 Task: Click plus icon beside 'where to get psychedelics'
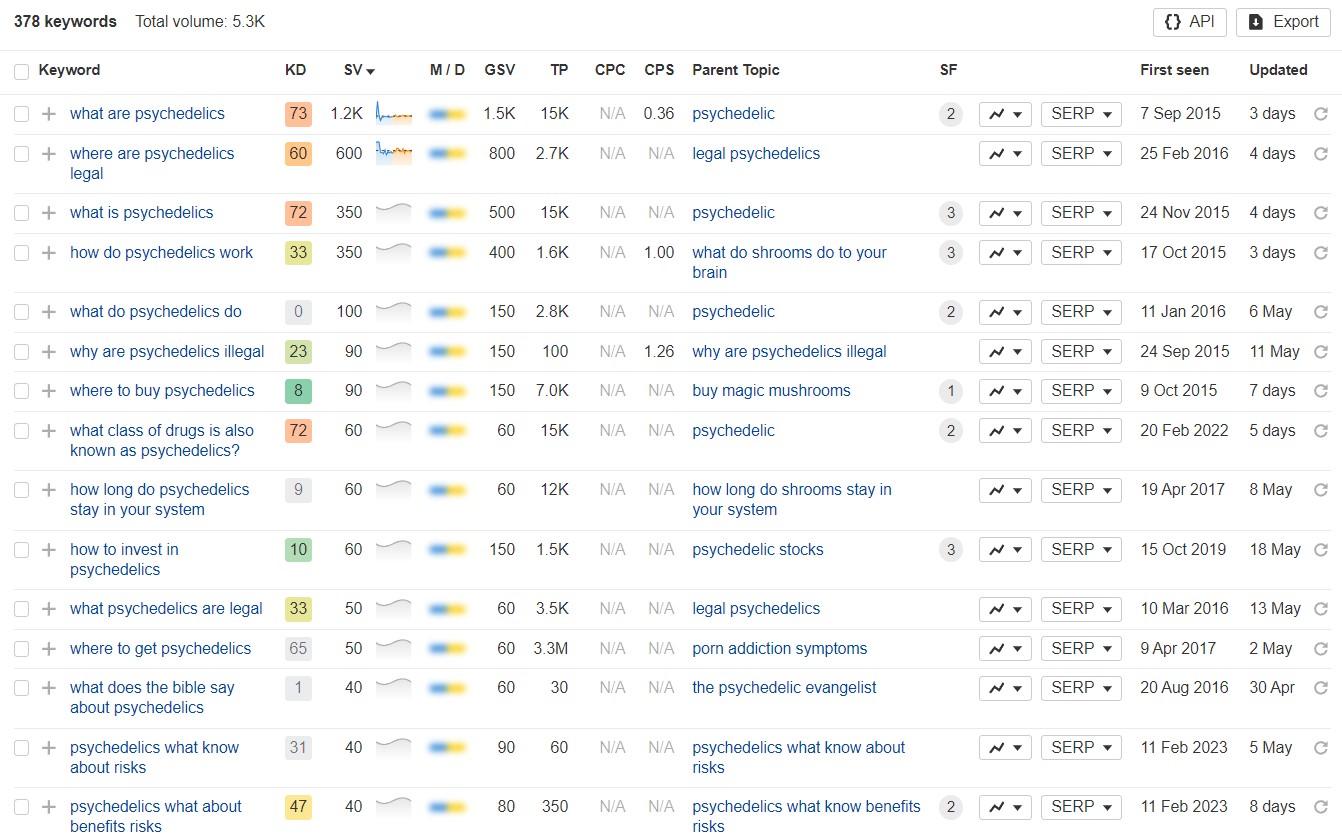click(x=48, y=649)
